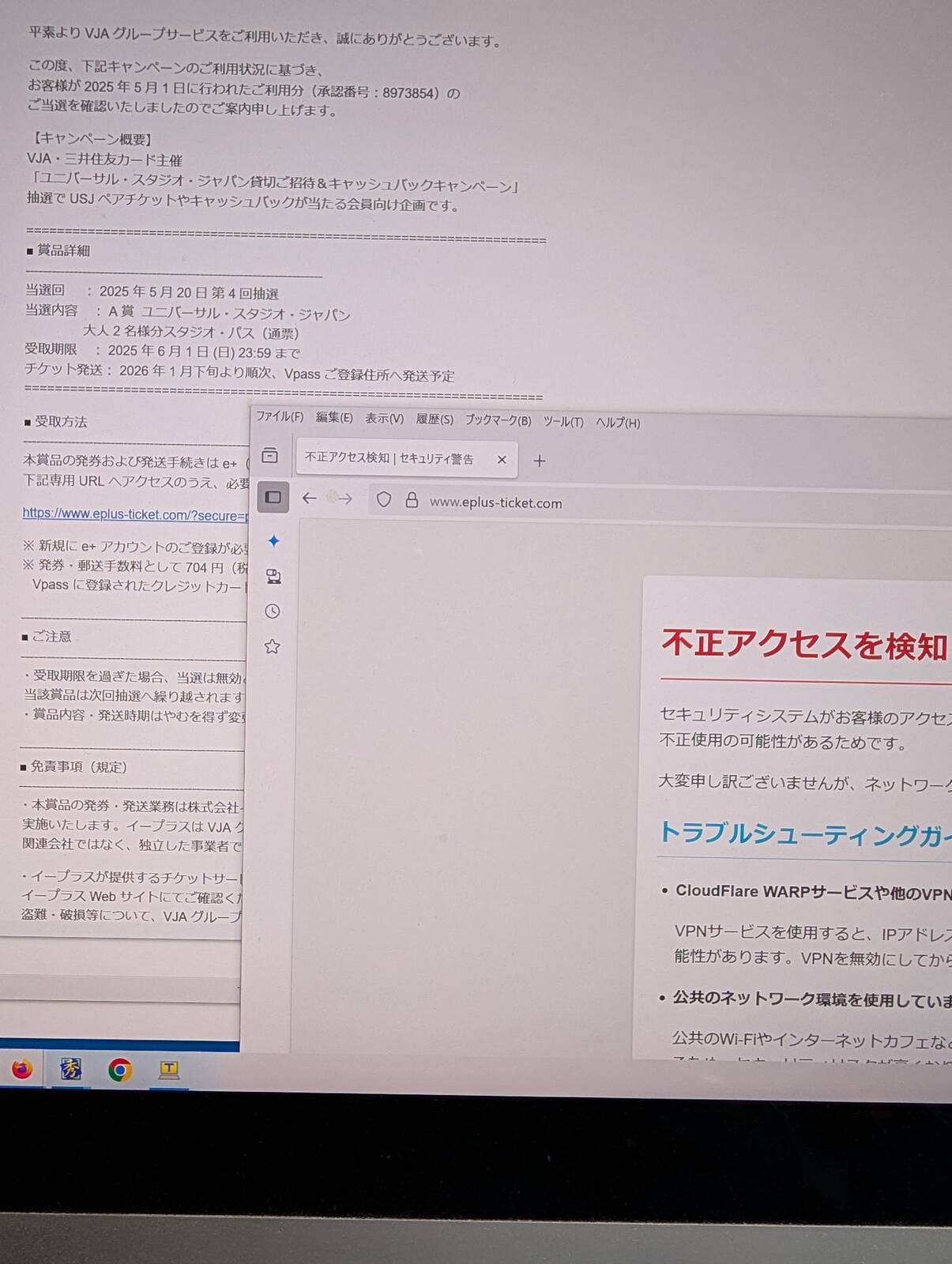
Task: Click the チケット発送 2026年1月下旬 line
Action: click(x=239, y=371)
